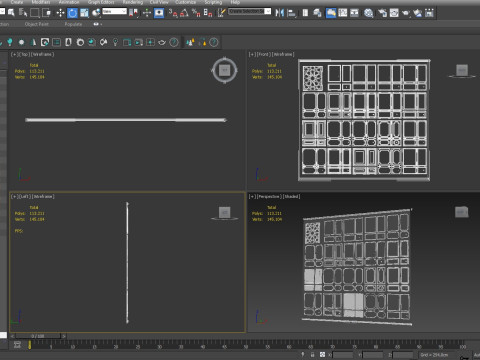Open Curve Editor
Viewport: 480px width, 360px height.
(x=343, y=13)
